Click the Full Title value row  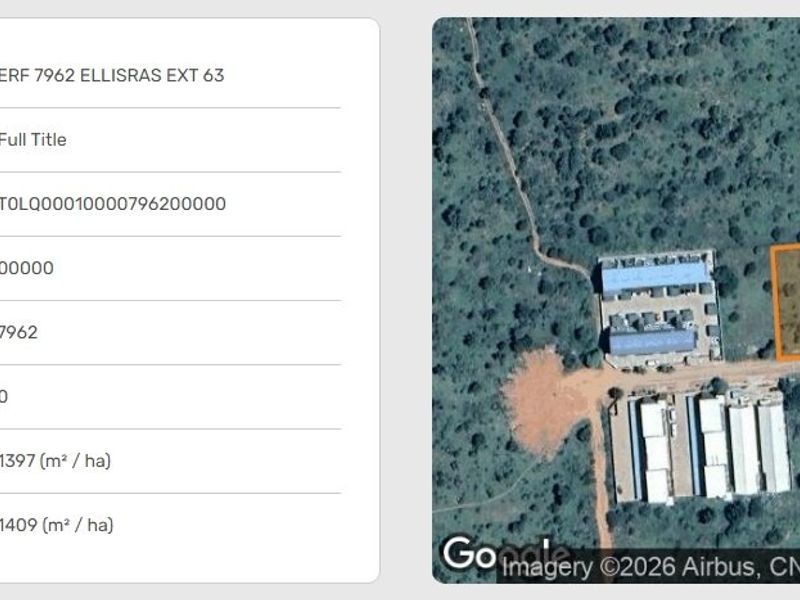click(x=170, y=140)
